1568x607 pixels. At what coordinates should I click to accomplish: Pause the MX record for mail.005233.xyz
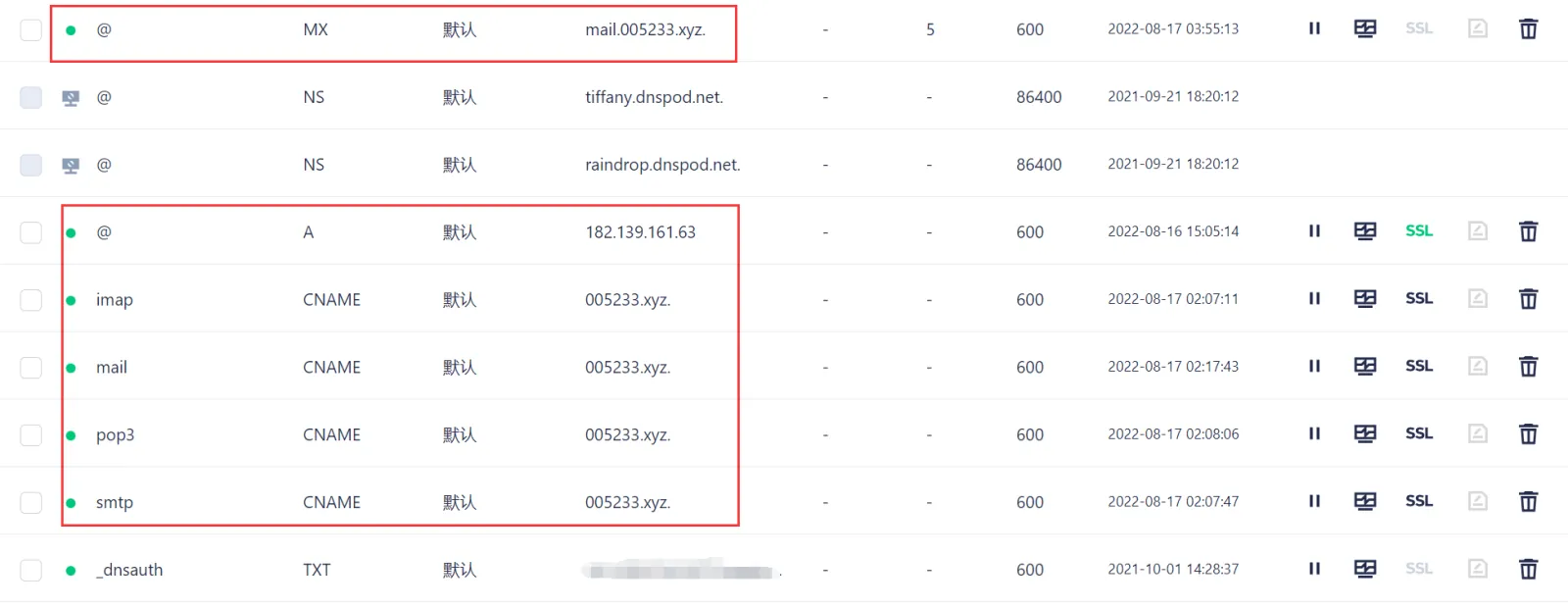click(1314, 28)
